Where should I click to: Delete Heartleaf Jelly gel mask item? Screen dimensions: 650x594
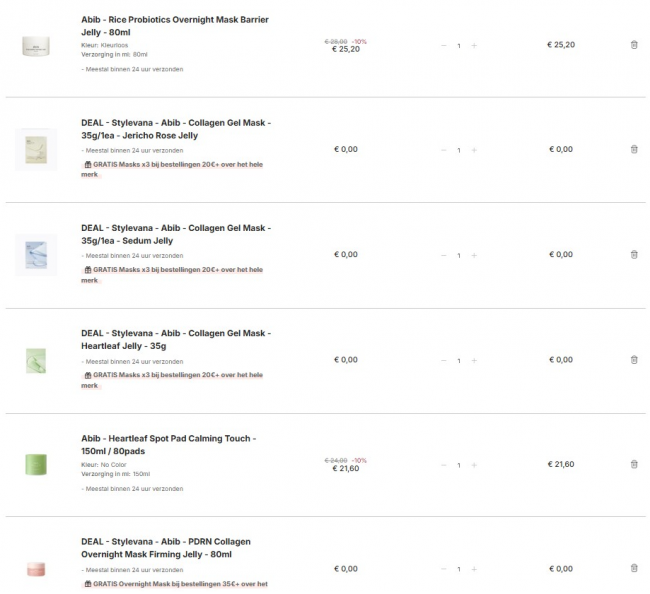[x=634, y=359]
